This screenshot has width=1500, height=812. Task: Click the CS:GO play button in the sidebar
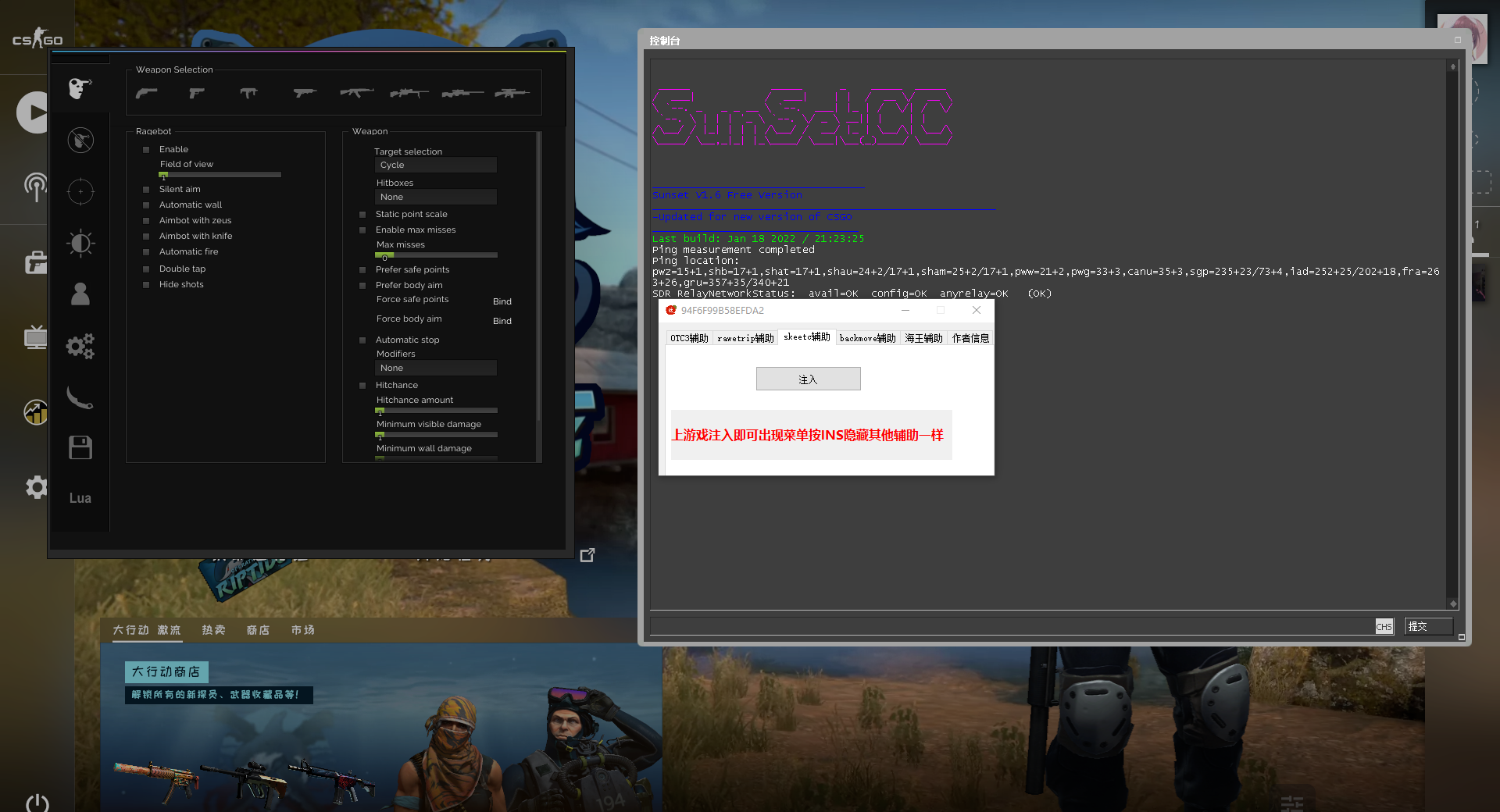[34, 112]
